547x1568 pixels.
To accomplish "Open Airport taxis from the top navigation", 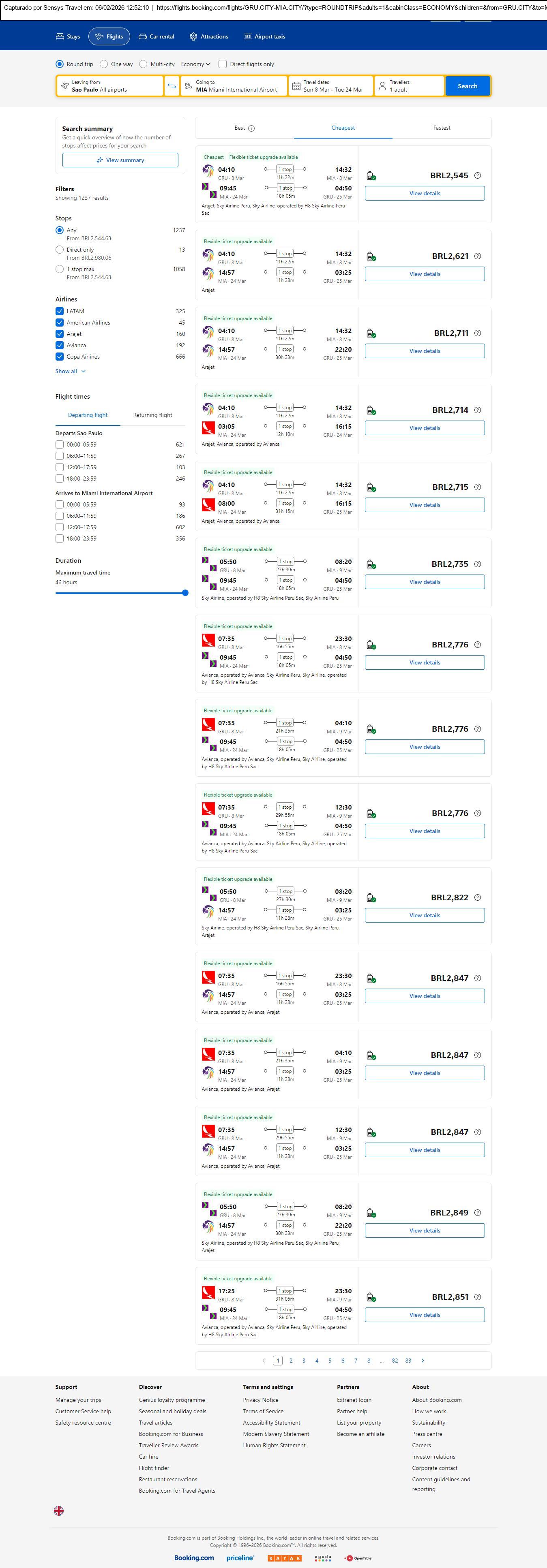I will coord(264,36).
